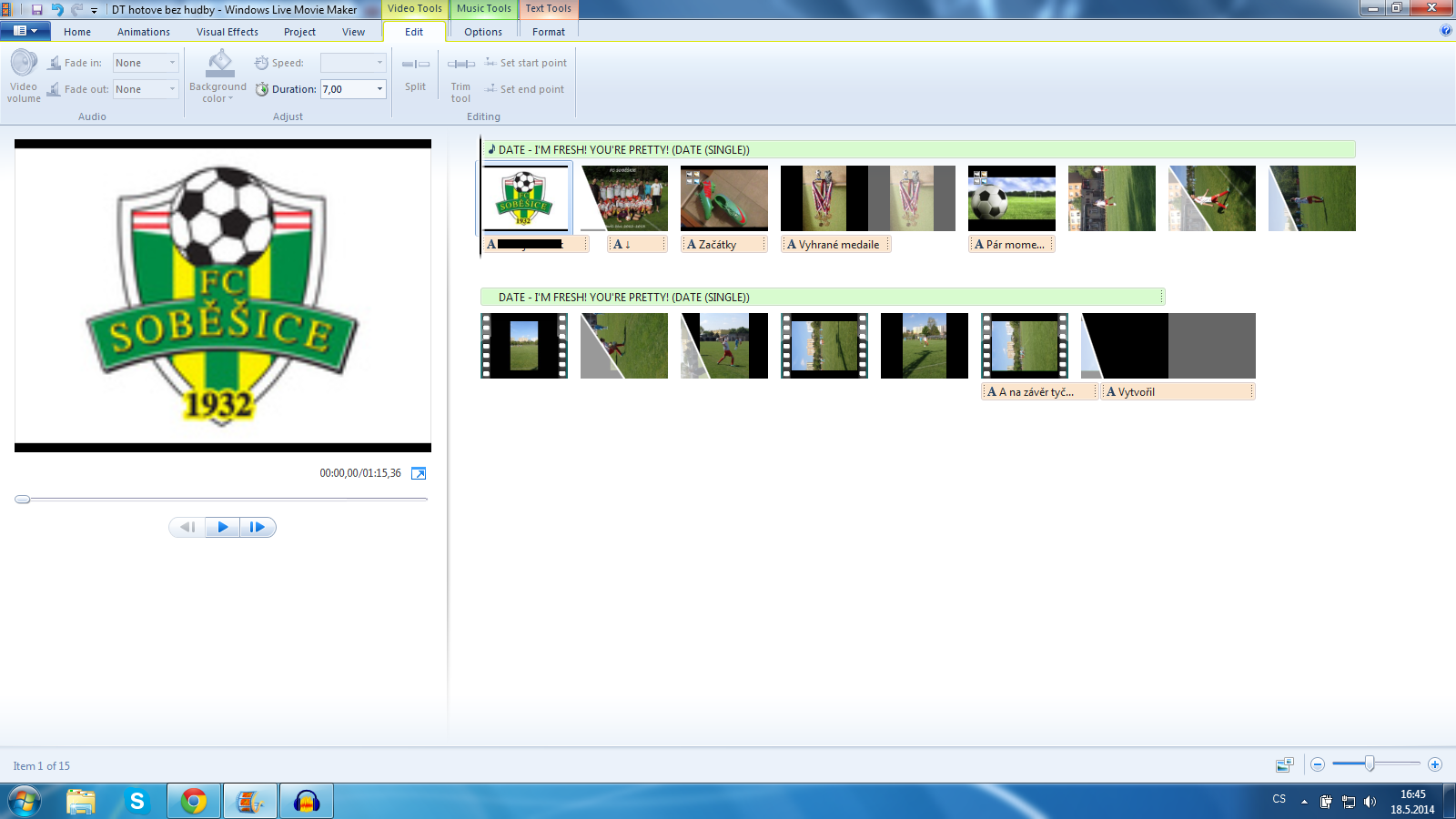Select the Music Tools Options tab
Screen dimensions: 1456x819
(x=483, y=32)
